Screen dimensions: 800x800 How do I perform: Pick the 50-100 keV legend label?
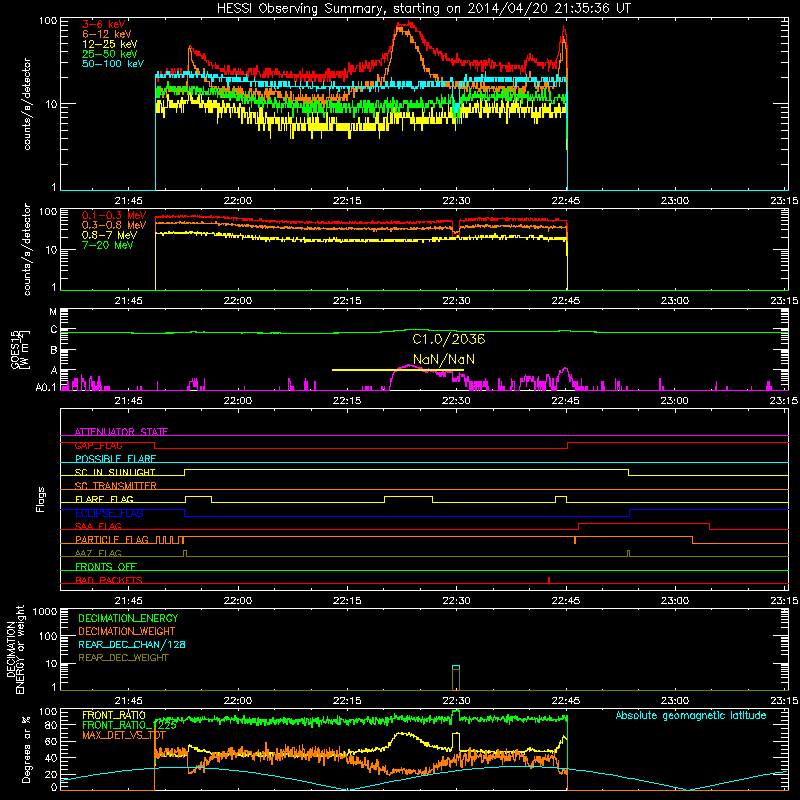click(x=113, y=64)
